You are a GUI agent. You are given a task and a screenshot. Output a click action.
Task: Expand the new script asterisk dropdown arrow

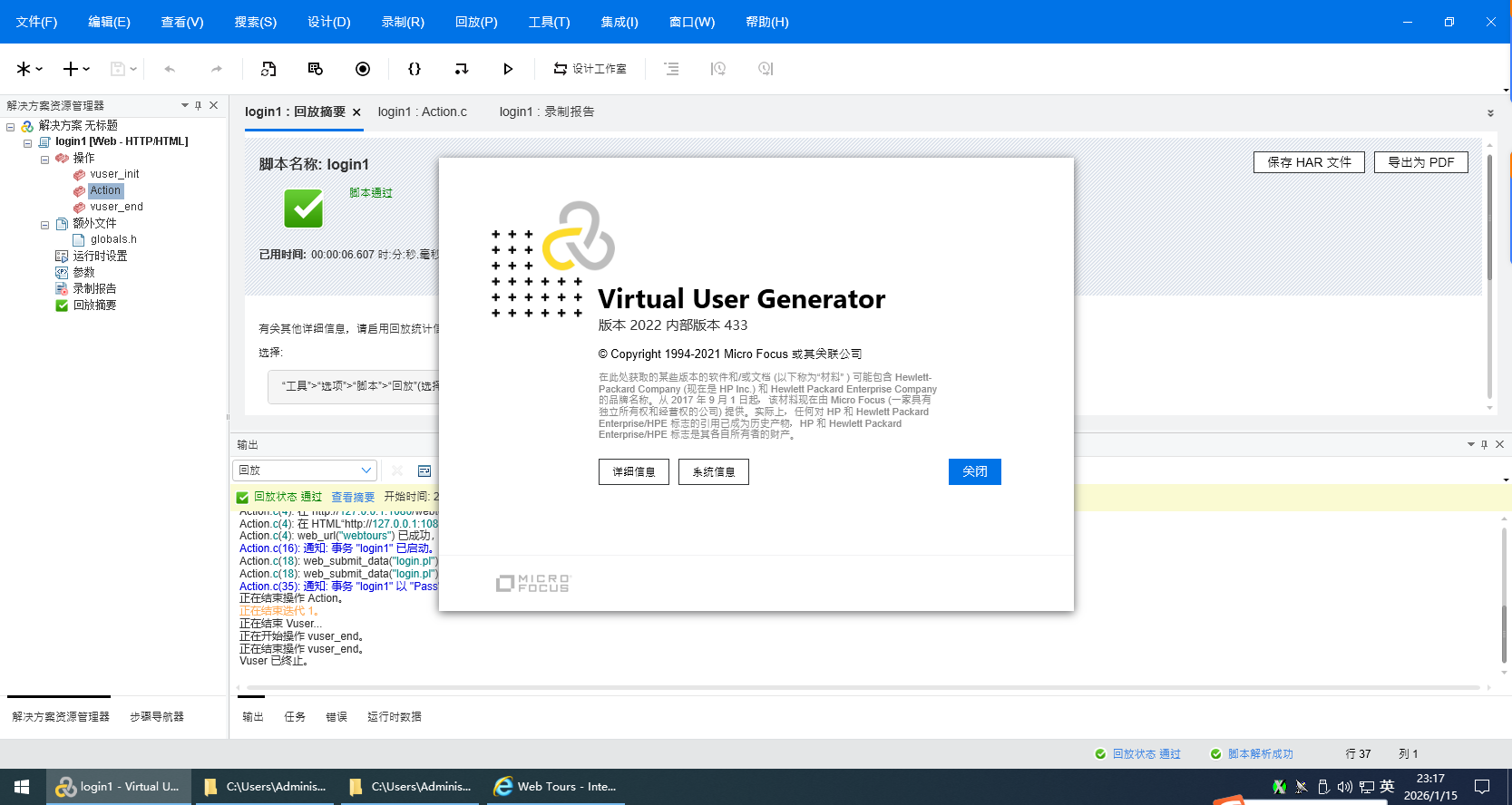pyautogui.click(x=39, y=69)
